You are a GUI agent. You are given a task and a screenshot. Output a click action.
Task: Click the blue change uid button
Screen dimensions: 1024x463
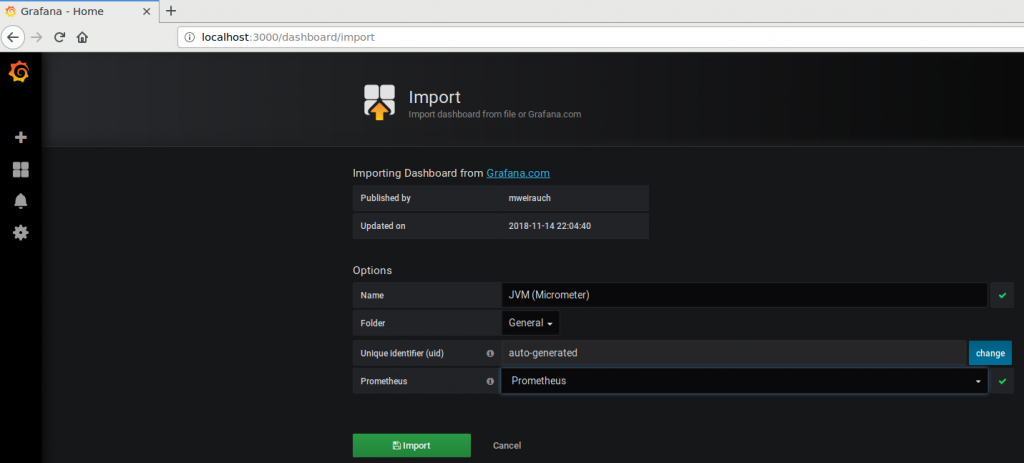coord(990,353)
